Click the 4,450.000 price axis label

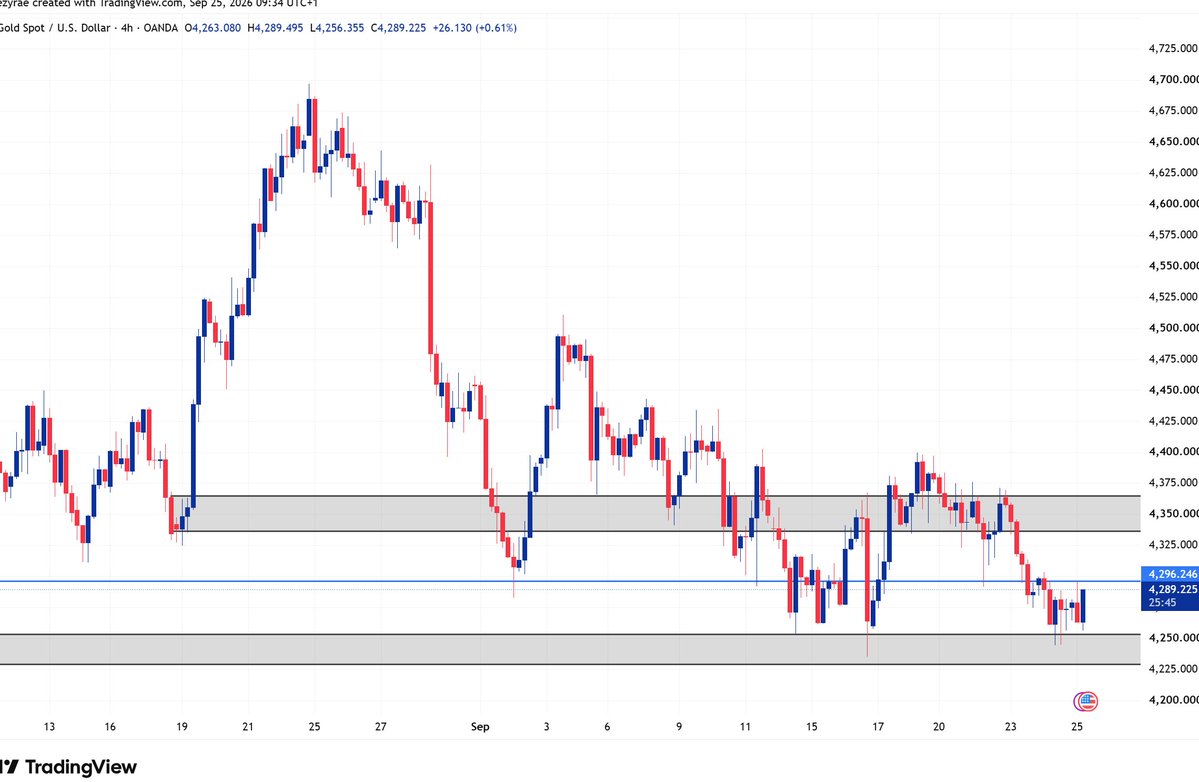[x=1173, y=389]
